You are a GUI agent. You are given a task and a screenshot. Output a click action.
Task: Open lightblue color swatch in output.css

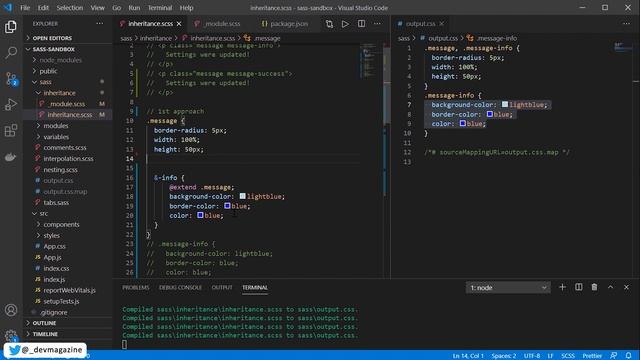[505, 104]
